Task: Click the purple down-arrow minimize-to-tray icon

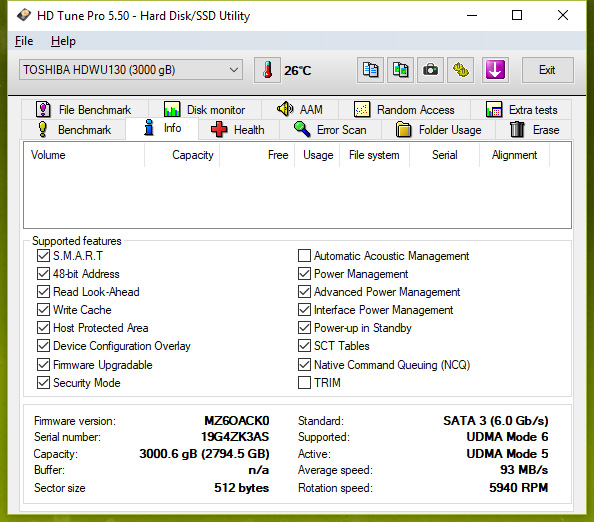Action: tap(495, 70)
